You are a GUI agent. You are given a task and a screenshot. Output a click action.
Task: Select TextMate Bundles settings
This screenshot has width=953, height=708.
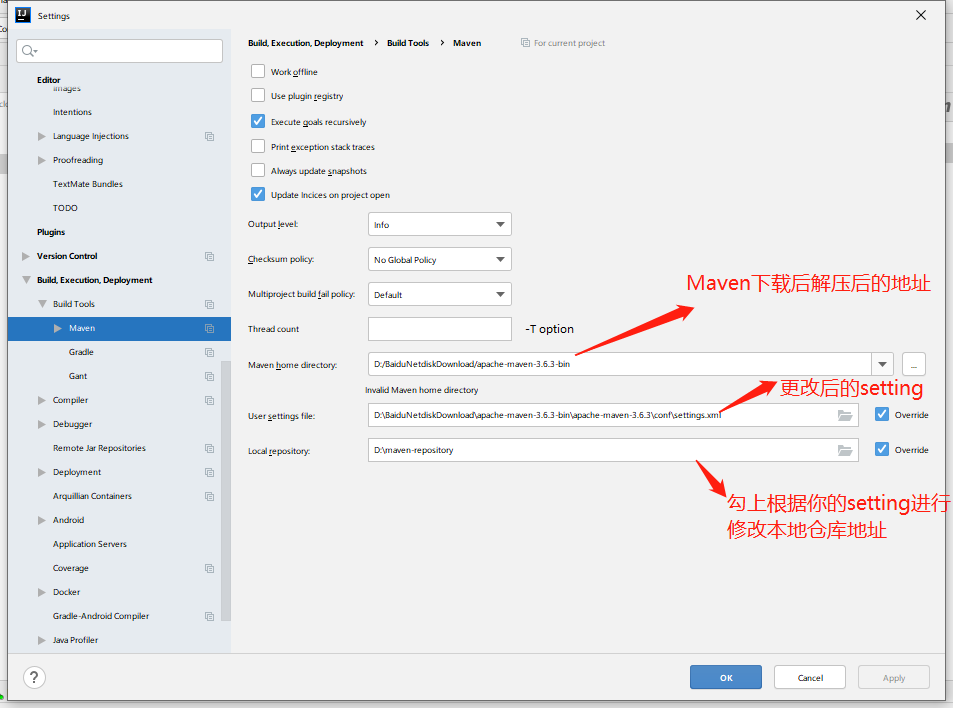(88, 184)
